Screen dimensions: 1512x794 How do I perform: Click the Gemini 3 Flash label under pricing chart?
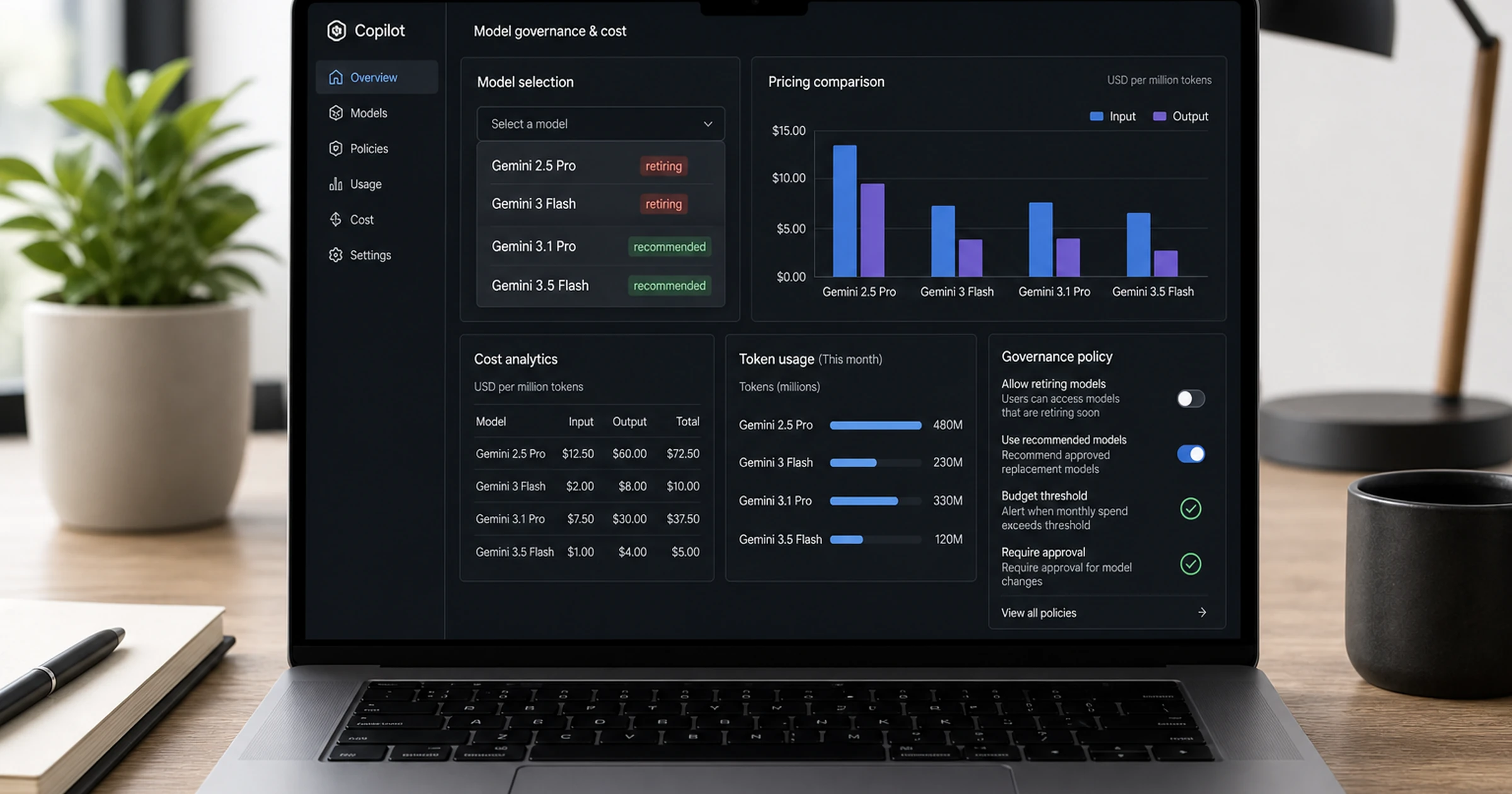point(956,292)
